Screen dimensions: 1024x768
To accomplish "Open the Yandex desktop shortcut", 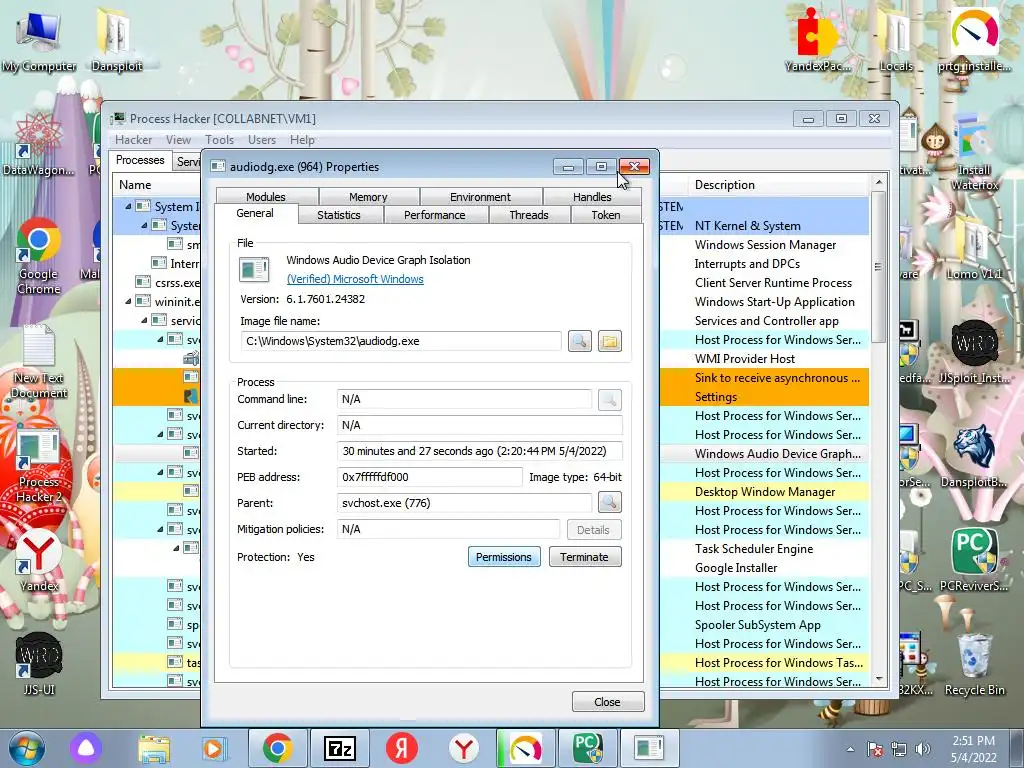I will coord(39,561).
